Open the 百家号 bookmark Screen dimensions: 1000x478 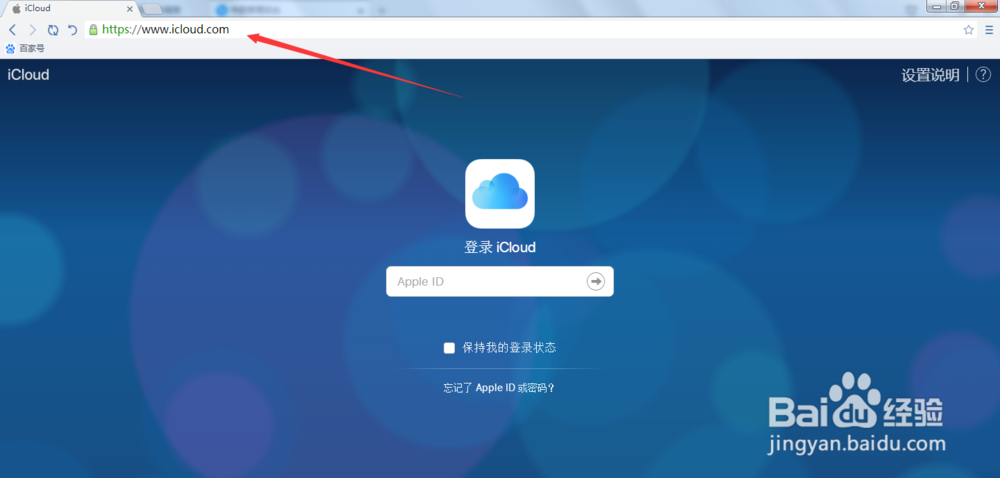pyautogui.click(x=25, y=48)
